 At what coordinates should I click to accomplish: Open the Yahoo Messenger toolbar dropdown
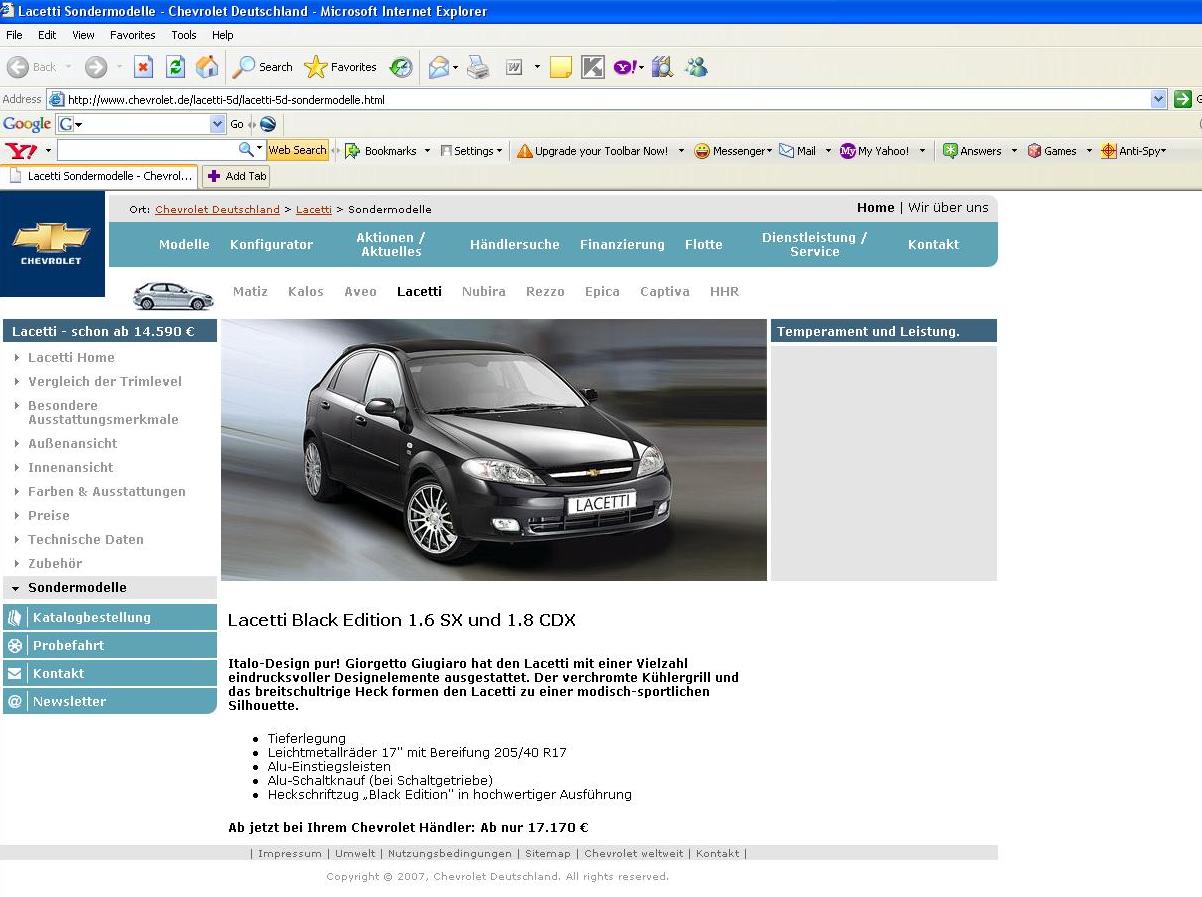[769, 151]
